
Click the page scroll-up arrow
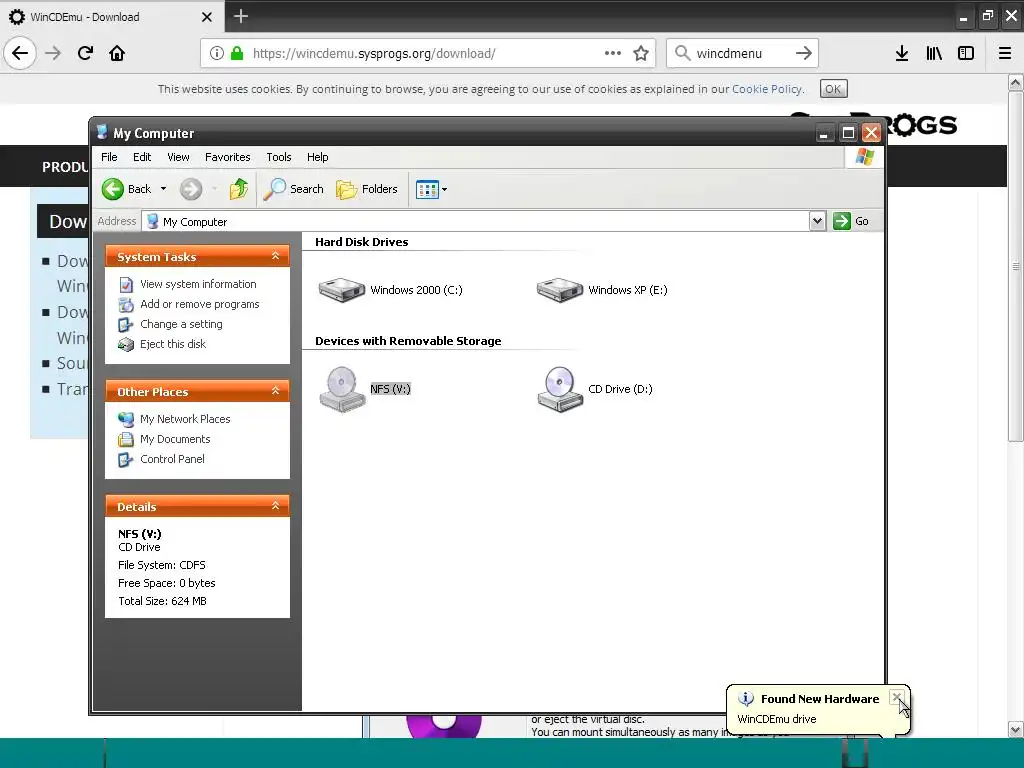pyautogui.click(x=1016, y=82)
